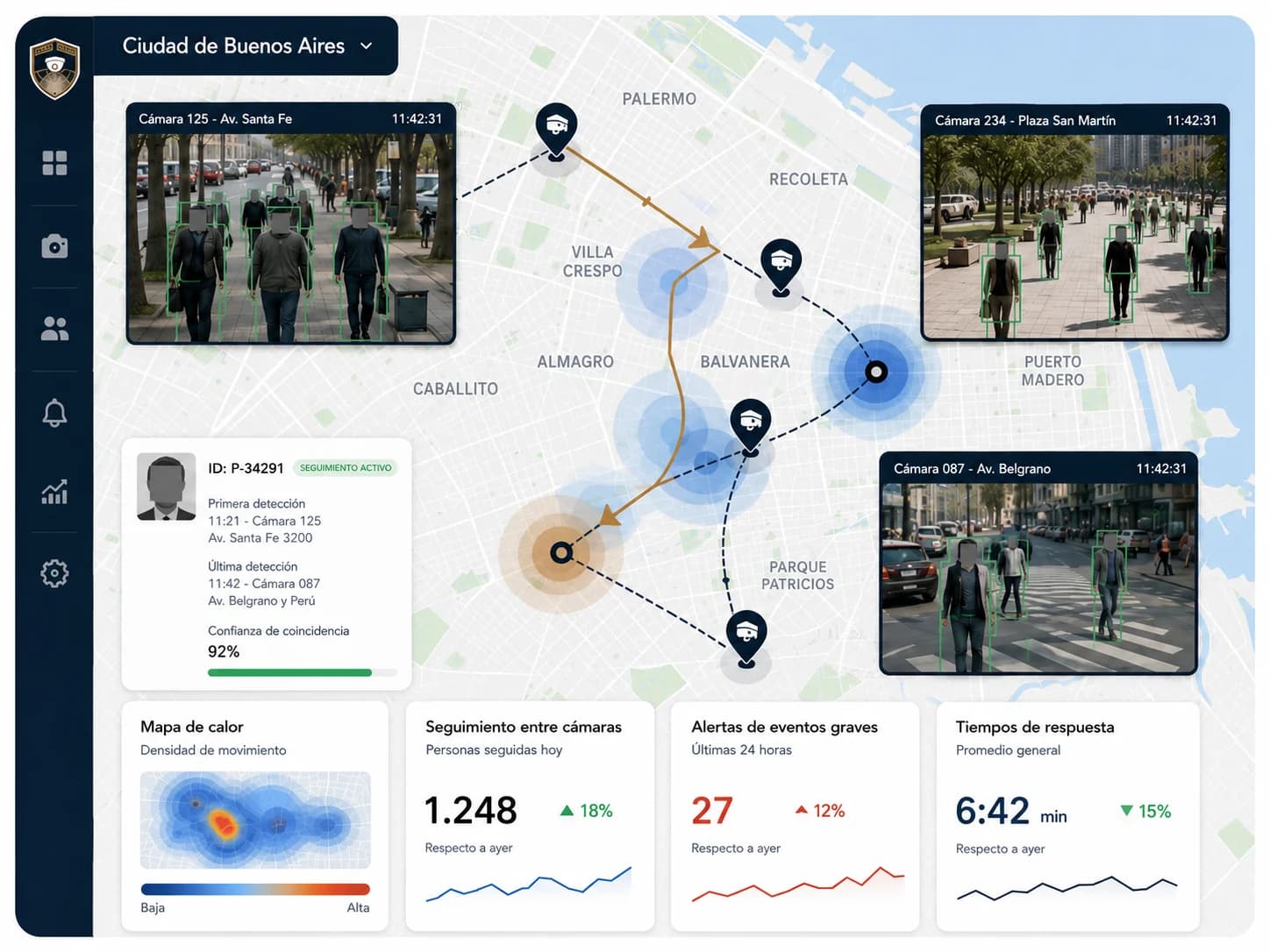The image size is (1270, 952).
Task: Open the analytics chart icon in sidebar
Action: [54, 492]
